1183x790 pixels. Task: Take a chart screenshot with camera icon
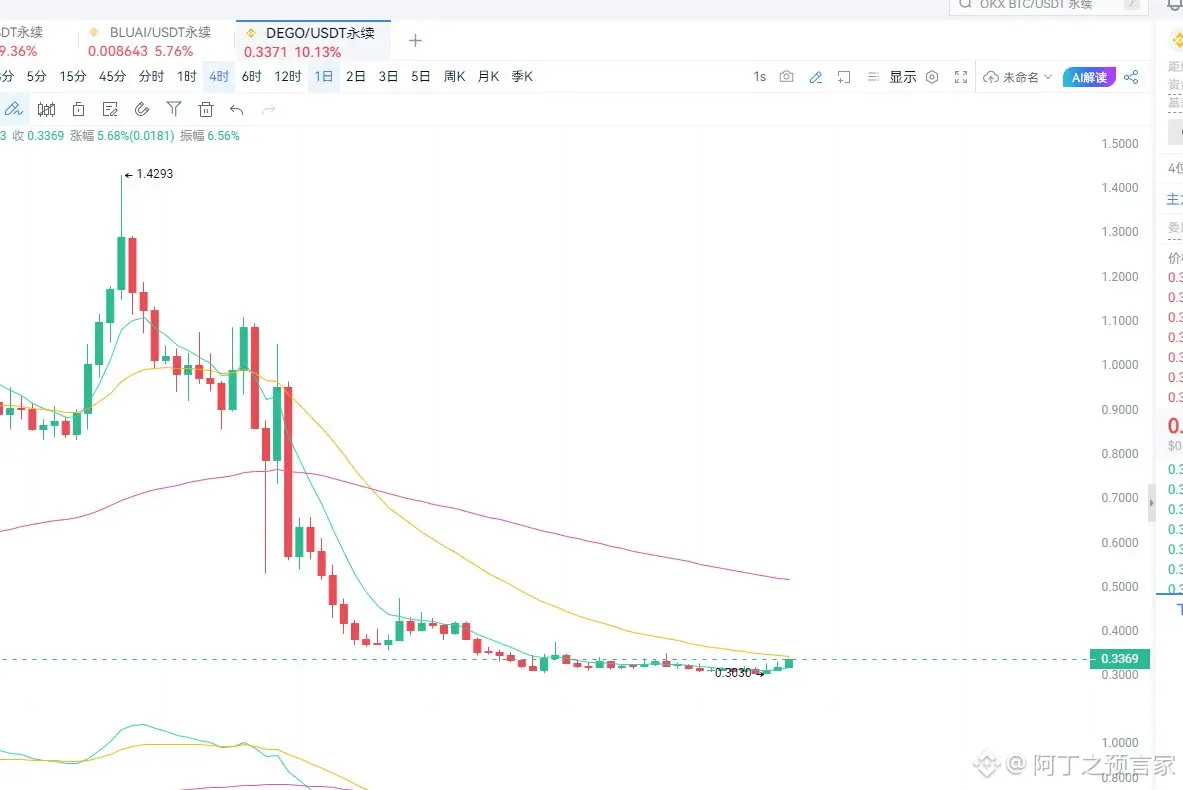(x=786, y=77)
